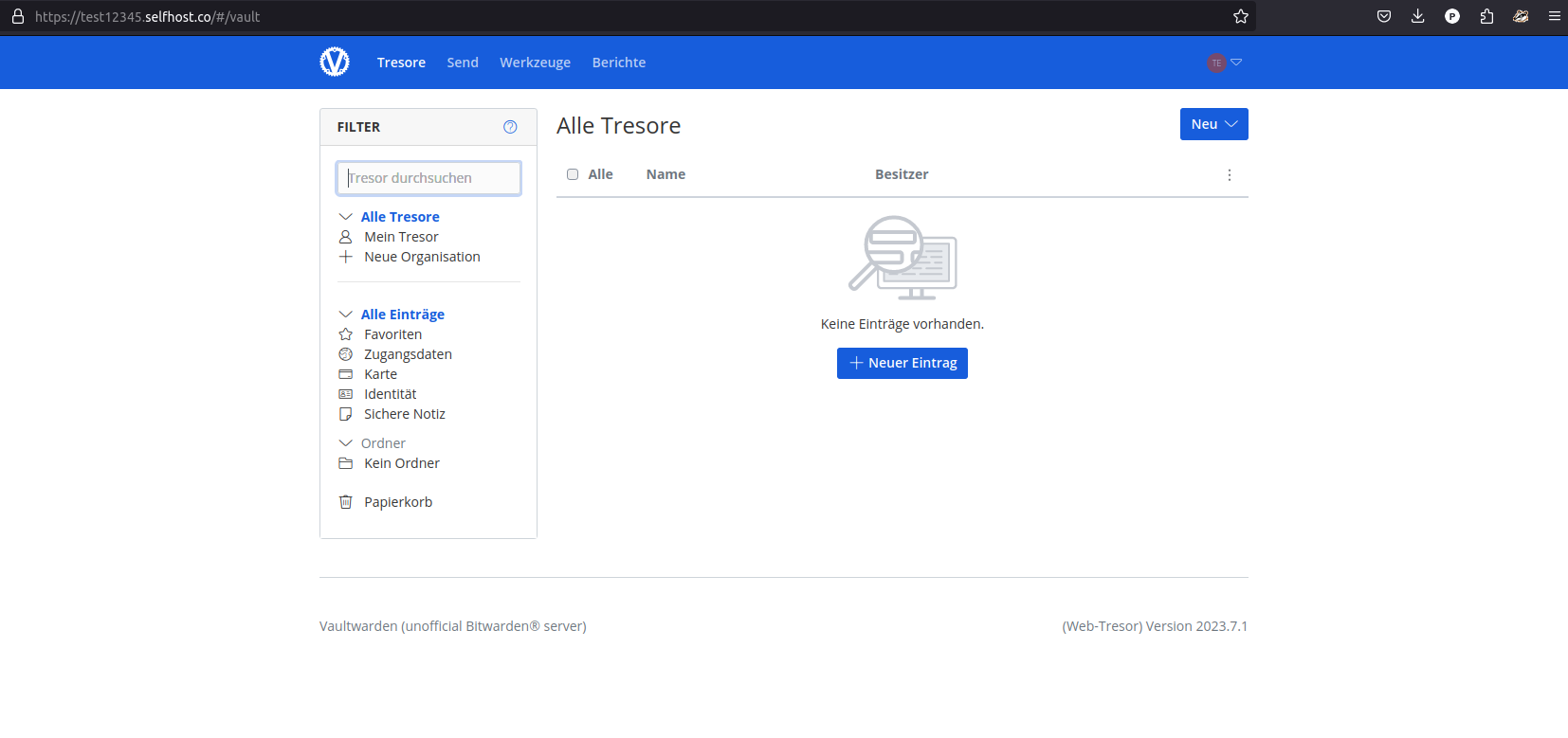Image resolution: width=1568 pixels, height=738 pixels.
Task: Filter by Identität entries
Action: (390, 394)
